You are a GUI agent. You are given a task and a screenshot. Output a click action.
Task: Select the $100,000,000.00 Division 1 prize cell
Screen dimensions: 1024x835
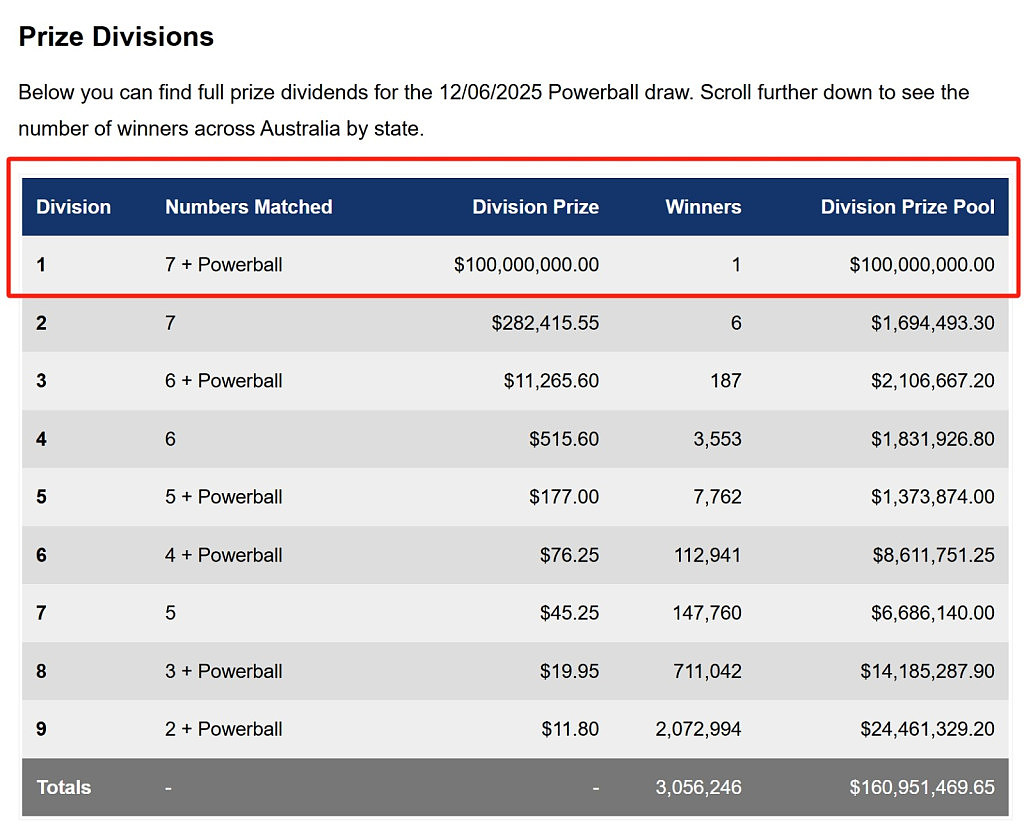(x=526, y=264)
